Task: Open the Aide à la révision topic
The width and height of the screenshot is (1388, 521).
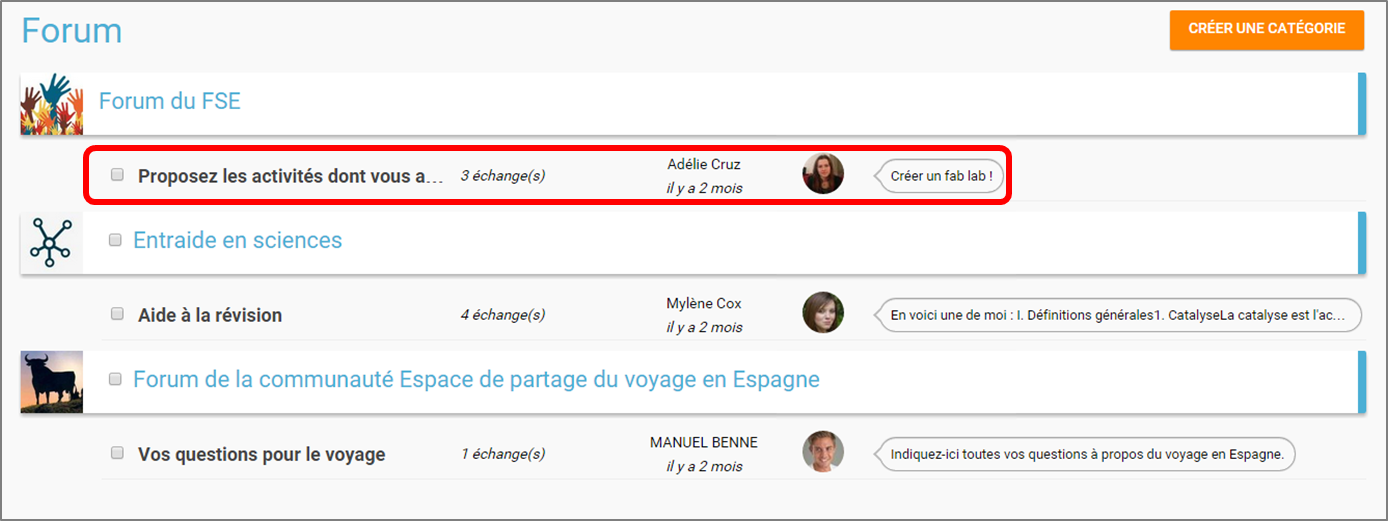Action: (x=210, y=315)
